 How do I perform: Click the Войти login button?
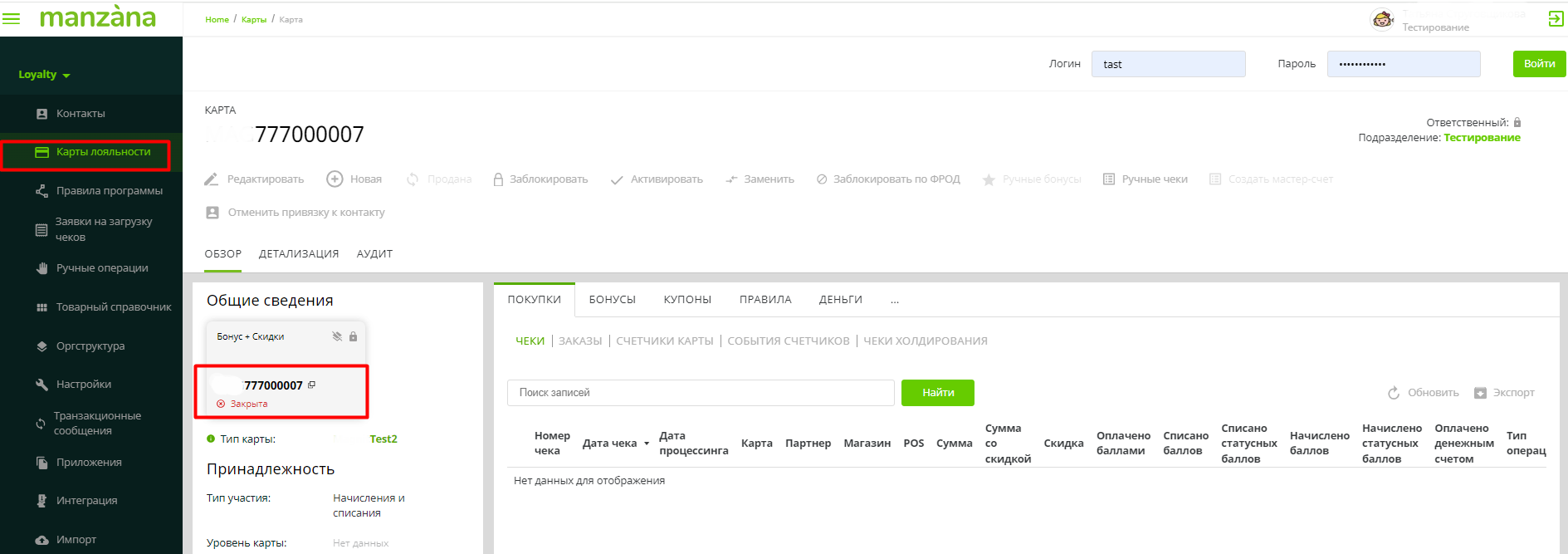[x=1539, y=64]
